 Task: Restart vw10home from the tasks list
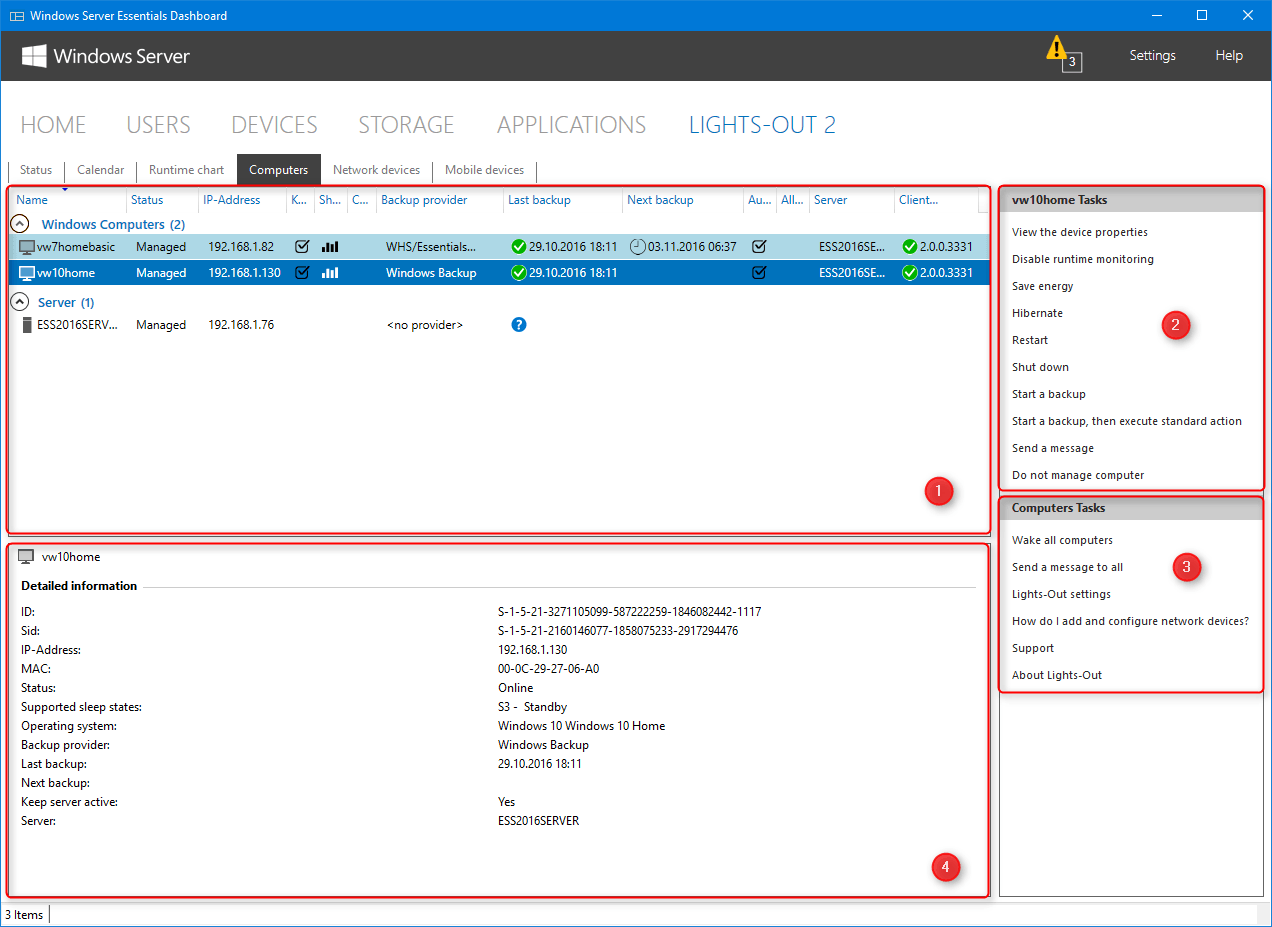[x=1030, y=340]
